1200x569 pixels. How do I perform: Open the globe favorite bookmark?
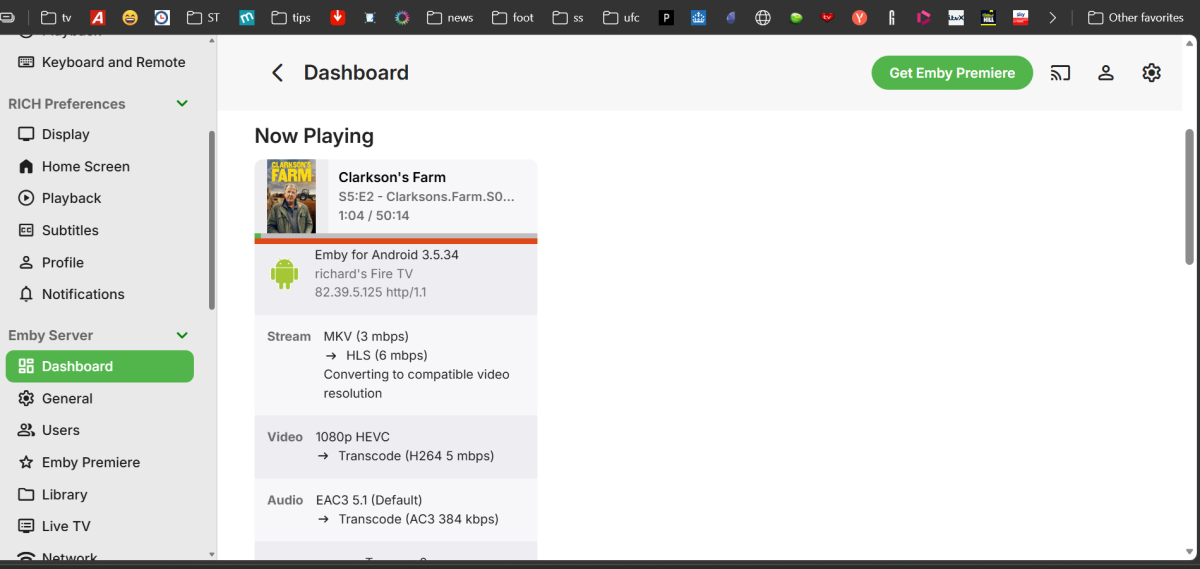(763, 17)
